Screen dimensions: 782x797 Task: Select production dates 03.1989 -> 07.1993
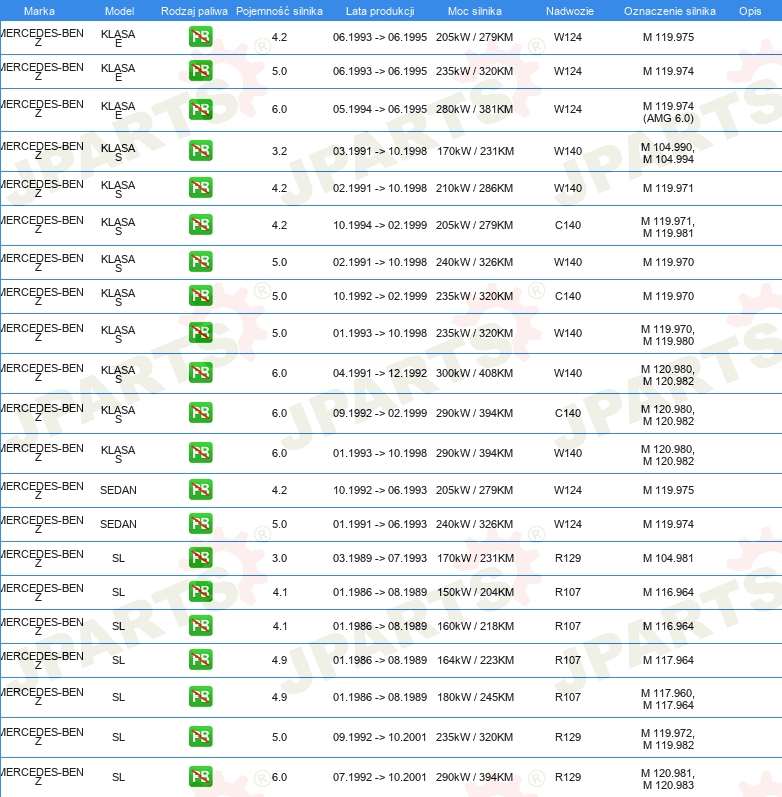pos(380,558)
